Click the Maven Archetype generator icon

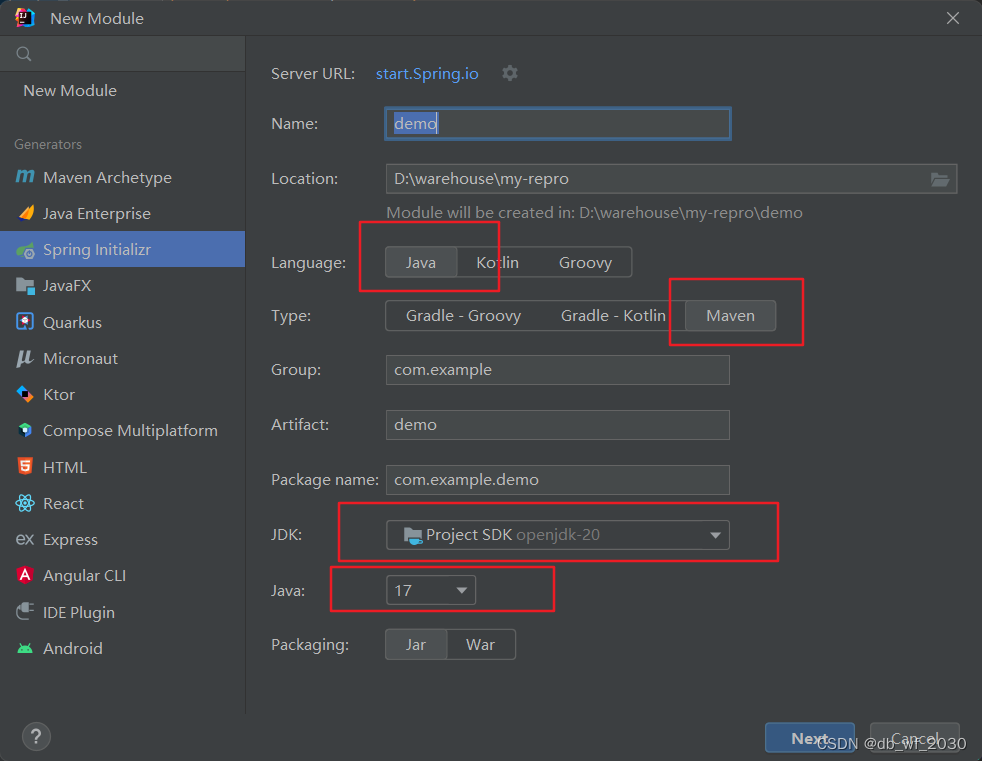pos(25,177)
